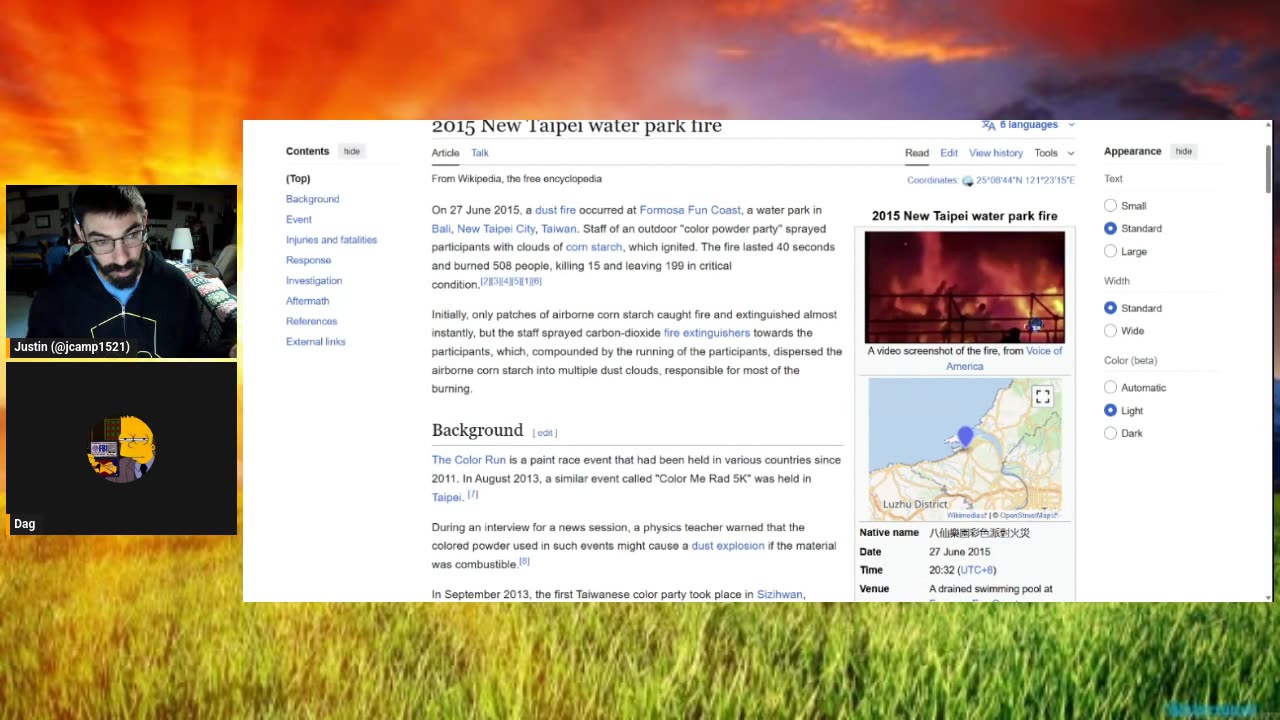Viewport: 1280px width, 720px height.
Task: Open the corn starch link
Action: (594, 247)
